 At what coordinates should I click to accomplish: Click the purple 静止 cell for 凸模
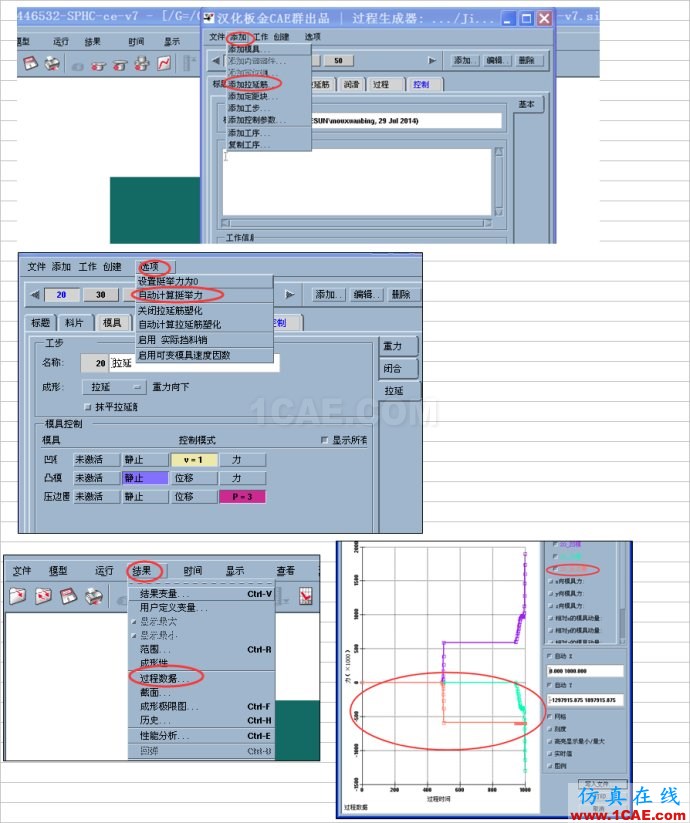pos(145,478)
